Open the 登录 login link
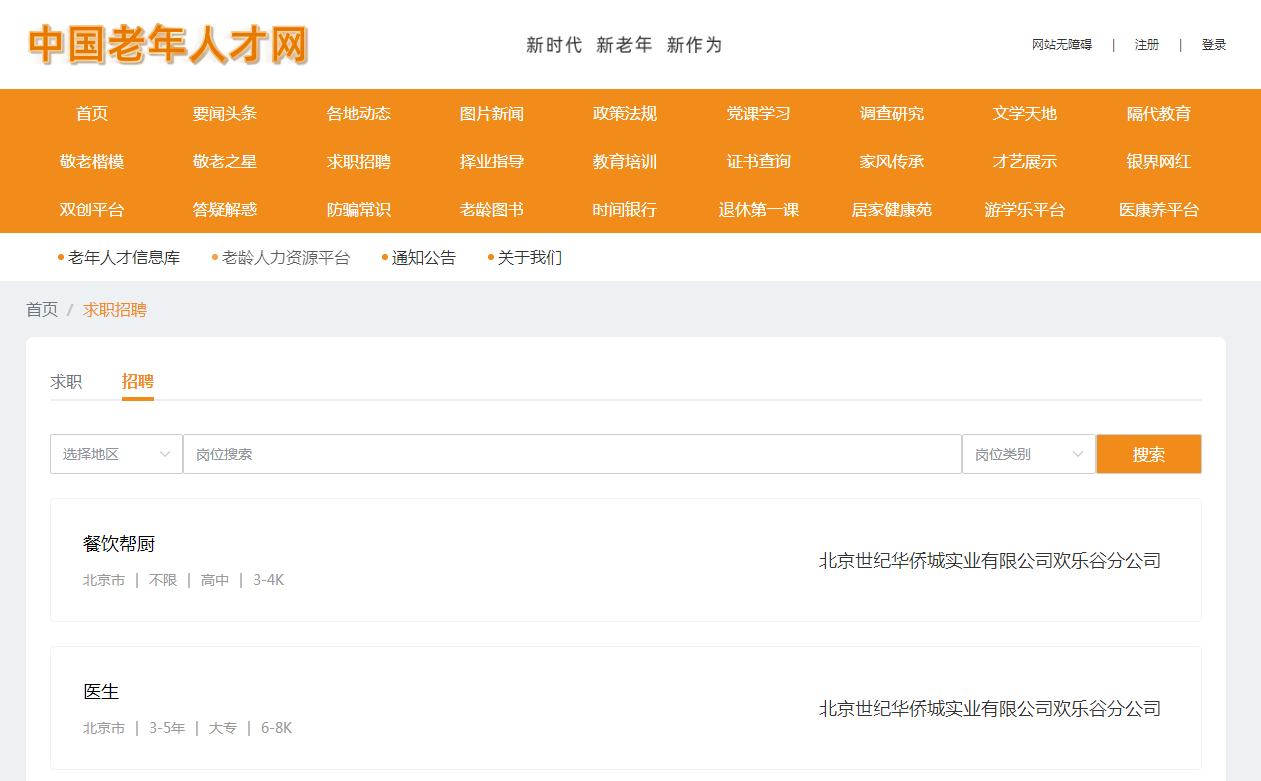The width and height of the screenshot is (1261, 781). (x=1213, y=45)
